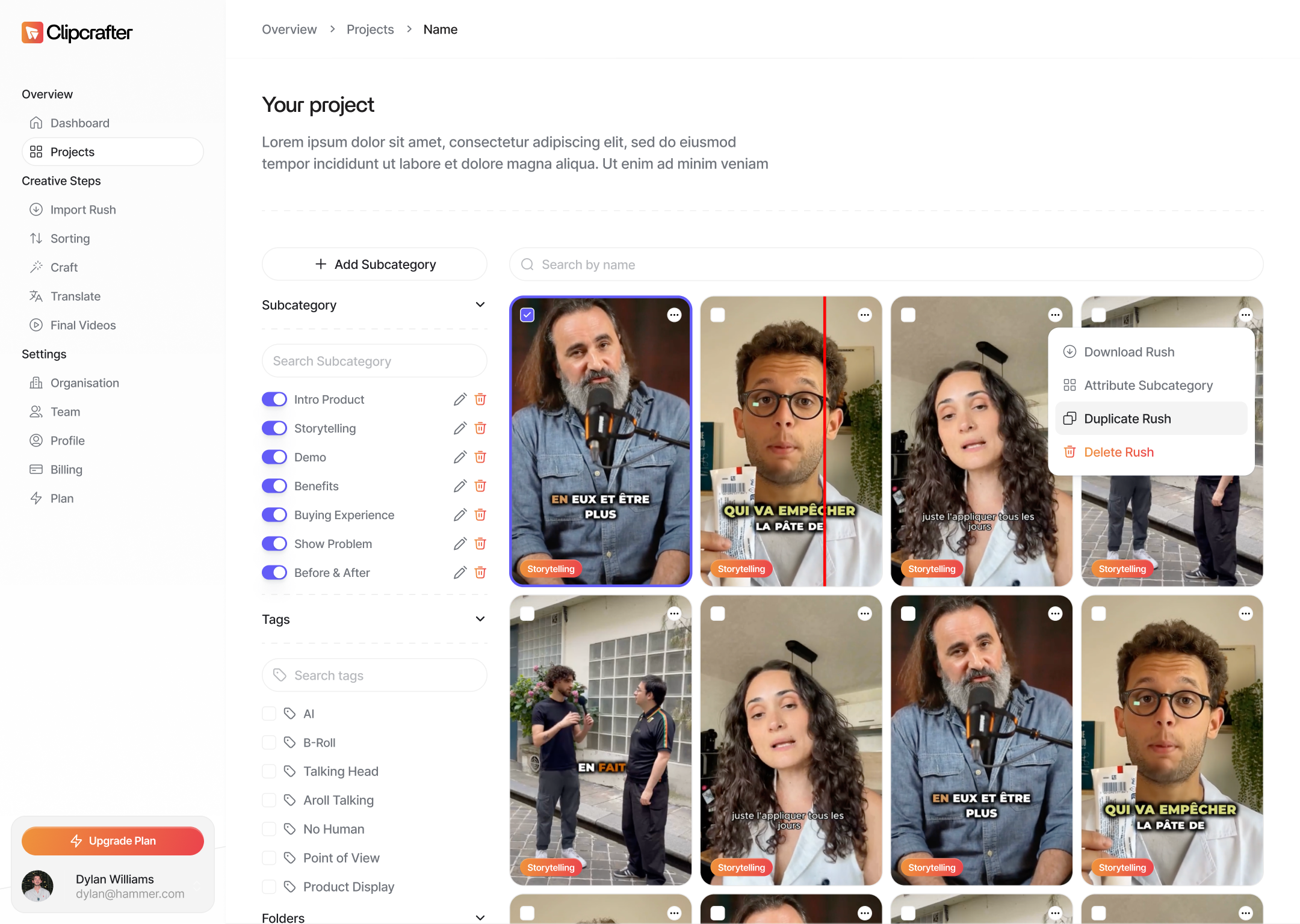Click the Search tags input field
This screenshot has width=1300, height=924.
pyautogui.click(x=374, y=675)
